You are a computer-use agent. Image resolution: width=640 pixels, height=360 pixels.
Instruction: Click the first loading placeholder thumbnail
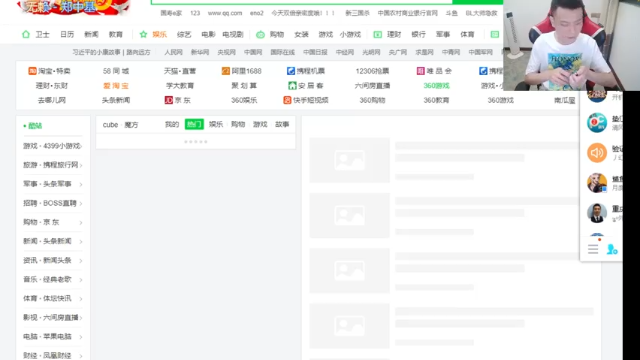click(349, 160)
